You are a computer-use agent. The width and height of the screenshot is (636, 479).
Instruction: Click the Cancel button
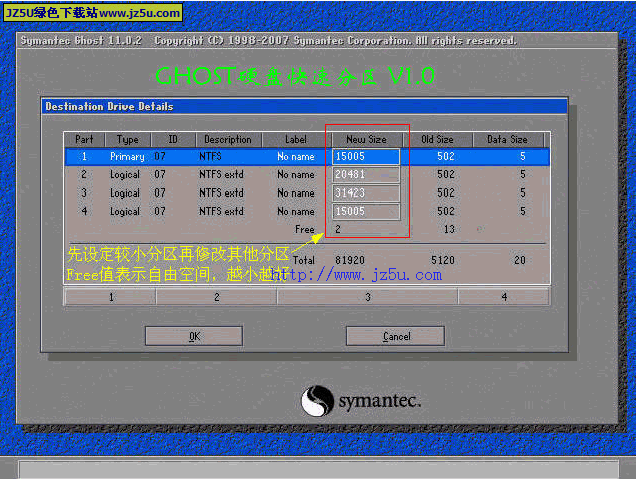395,336
